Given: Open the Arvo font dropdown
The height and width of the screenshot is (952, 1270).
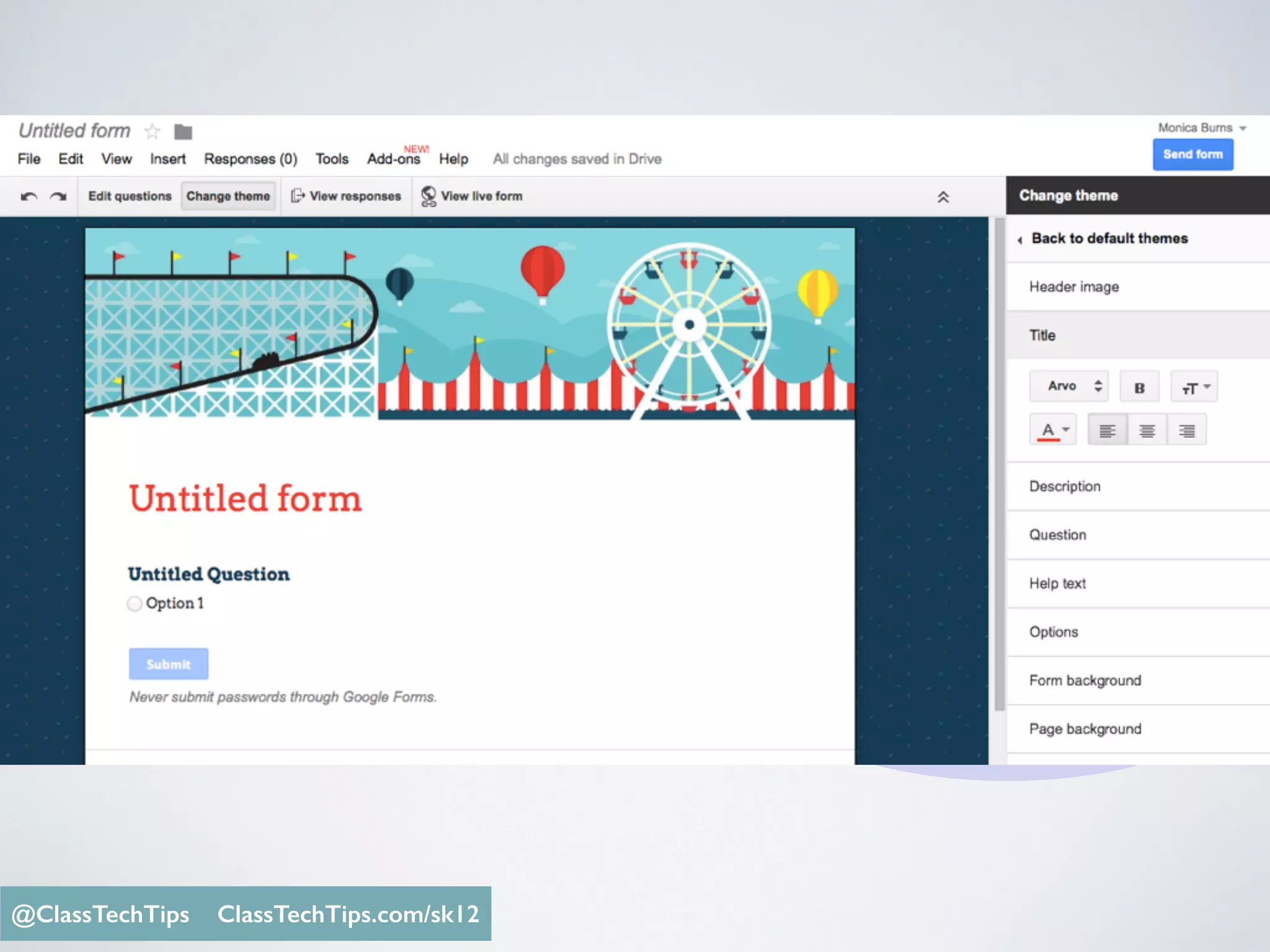Looking at the screenshot, I should (1068, 386).
